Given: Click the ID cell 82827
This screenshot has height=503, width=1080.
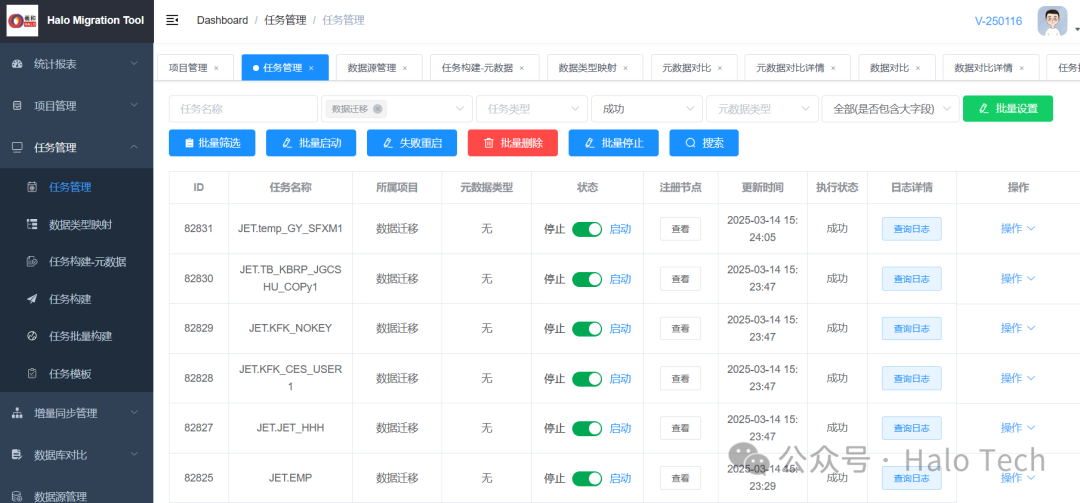Looking at the screenshot, I should tap(198, 428).
